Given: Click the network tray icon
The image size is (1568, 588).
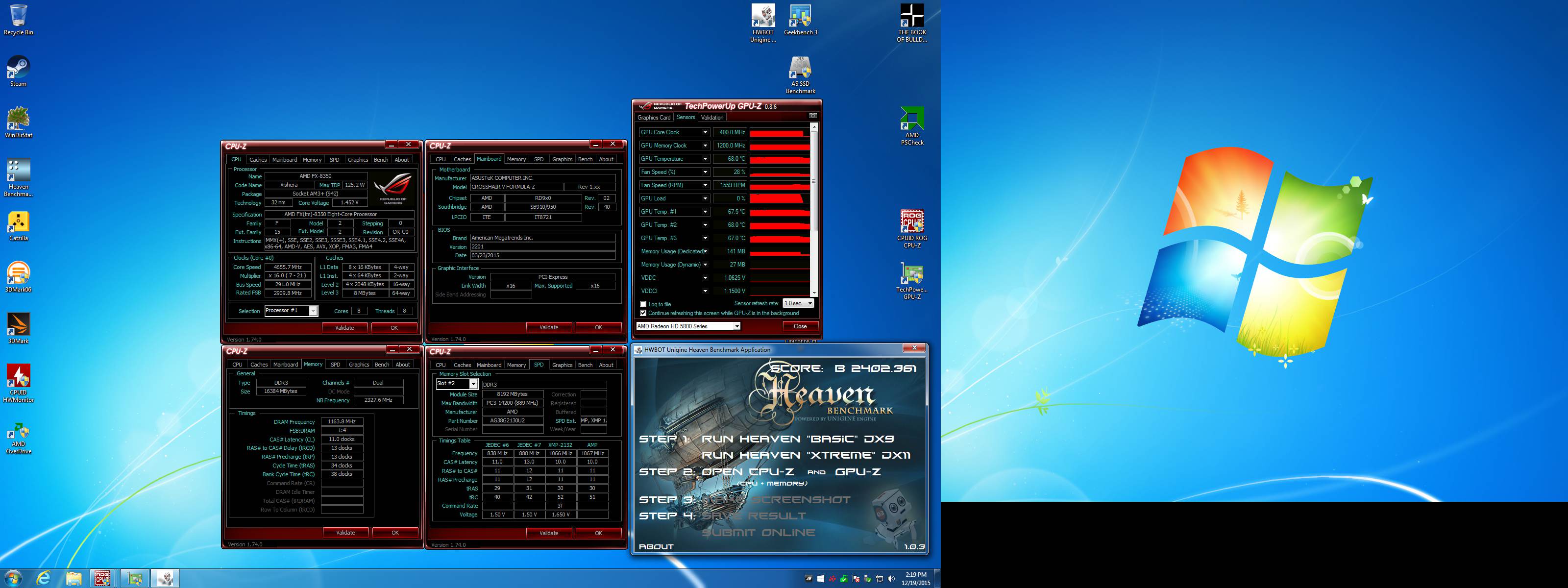Looking at the screenshot, I should [x=879, y=579].
